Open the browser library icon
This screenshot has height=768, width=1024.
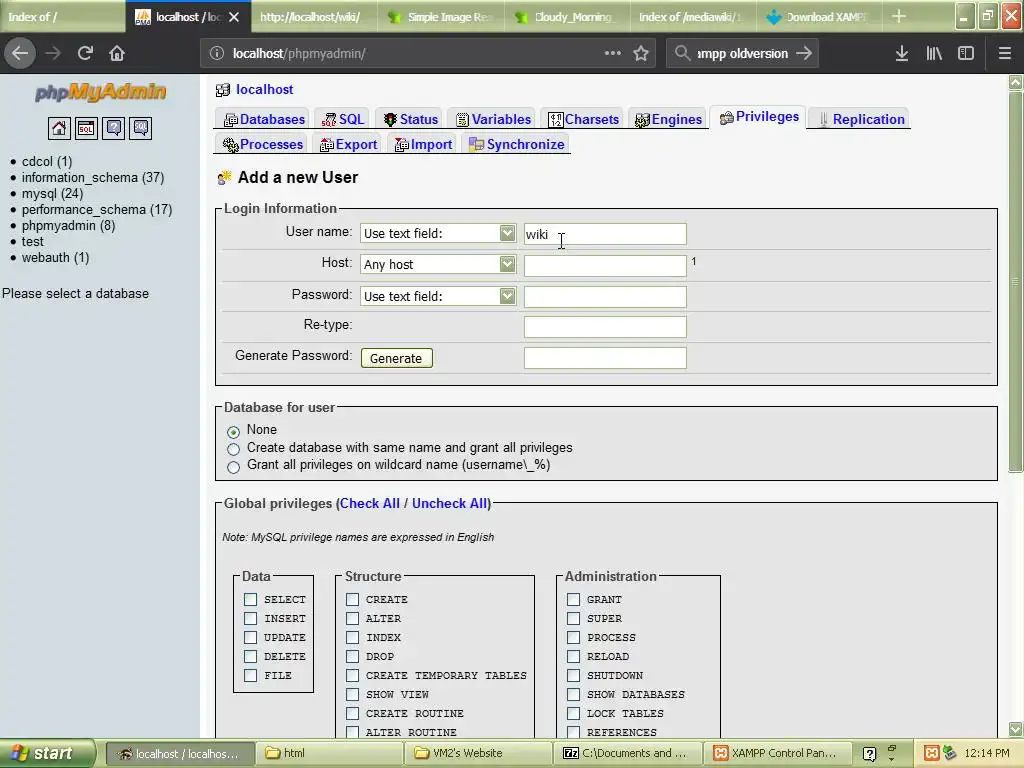point(934,53)
